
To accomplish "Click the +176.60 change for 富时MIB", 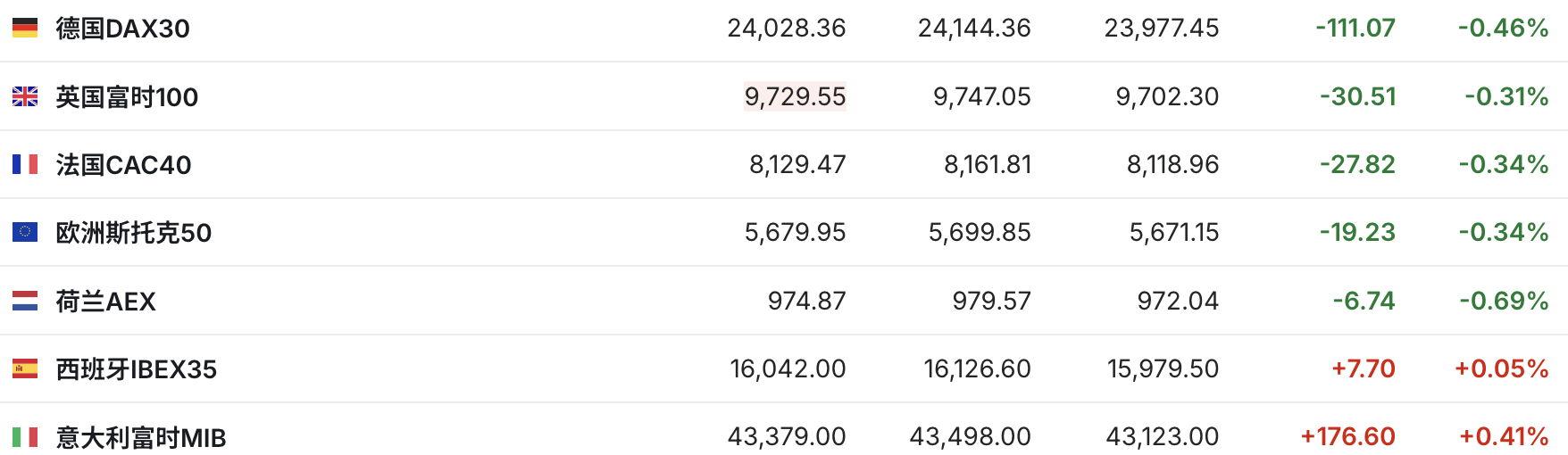I will 1347,436.
